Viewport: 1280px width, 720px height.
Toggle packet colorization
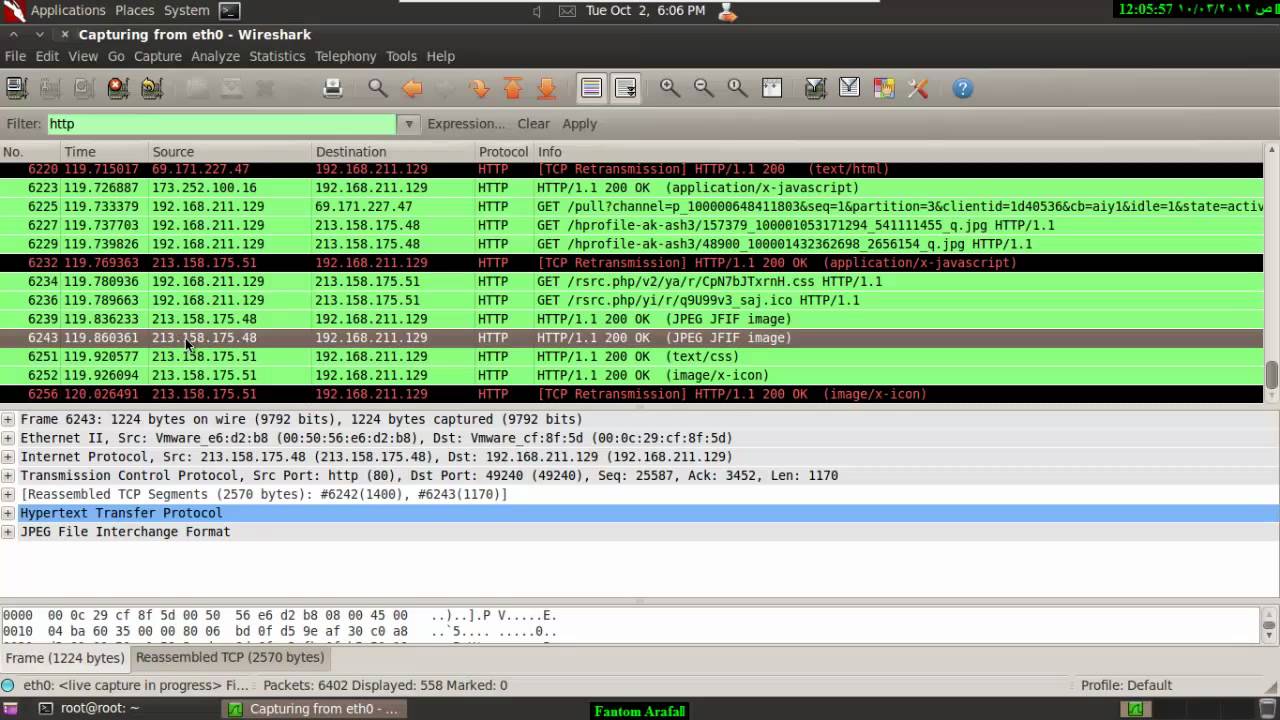pyautogui.click(x=592, y=88)
